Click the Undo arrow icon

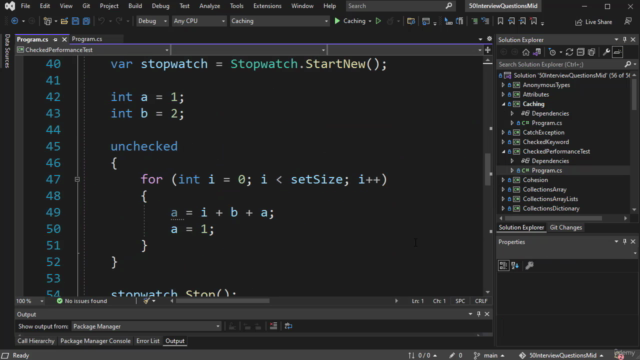[x=102, y=21]
